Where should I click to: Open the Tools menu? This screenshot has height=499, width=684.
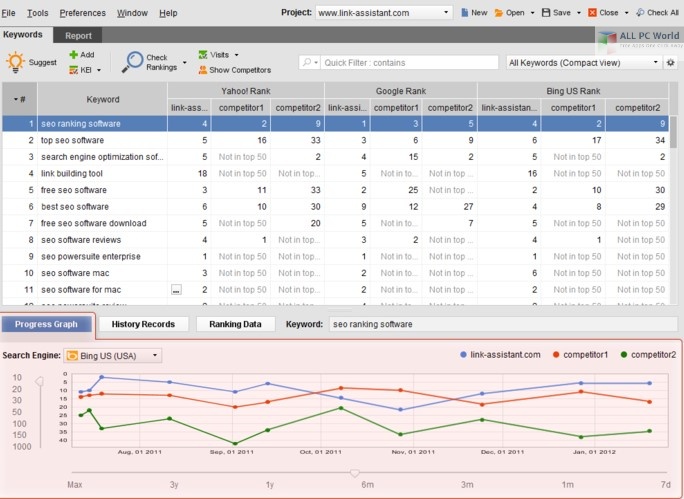click(38, 13)
